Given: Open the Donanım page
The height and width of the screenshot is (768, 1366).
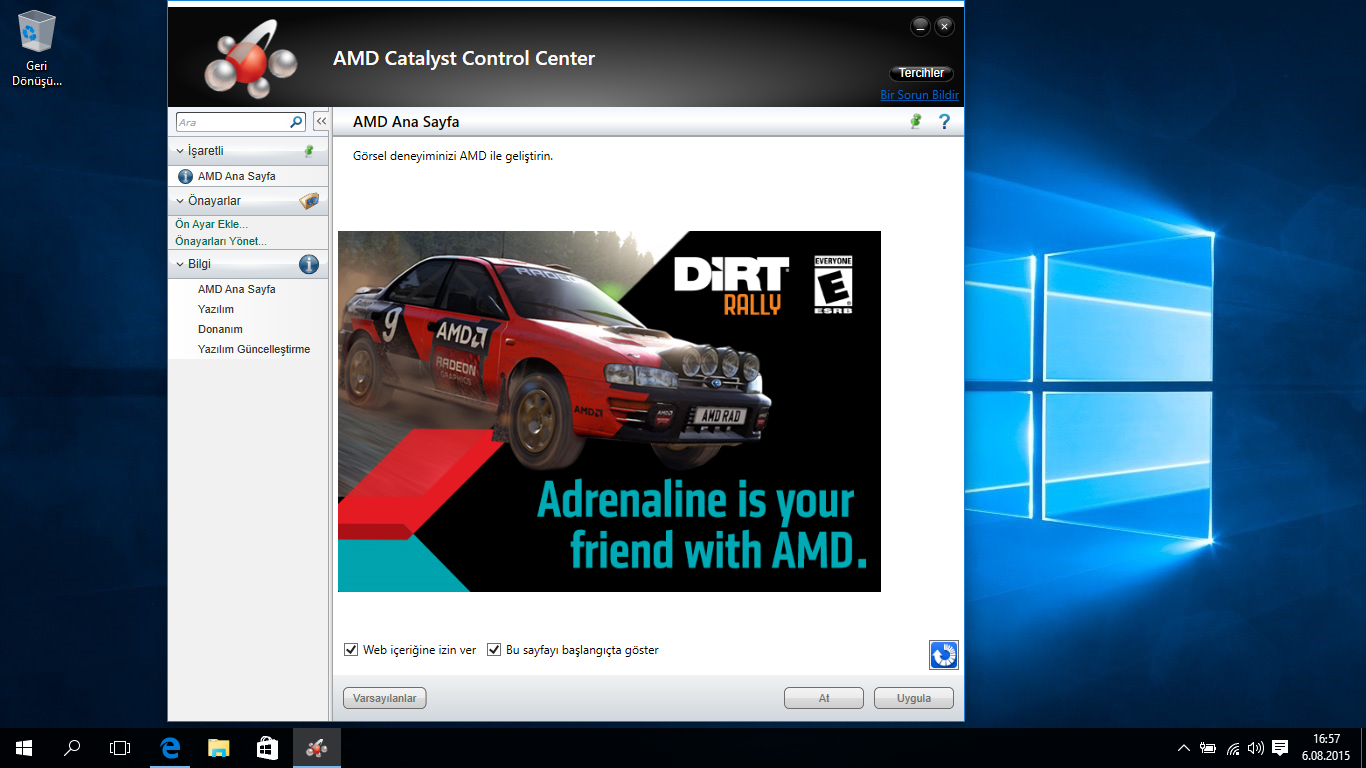Looking at the screenshot, I should [220, 329].
